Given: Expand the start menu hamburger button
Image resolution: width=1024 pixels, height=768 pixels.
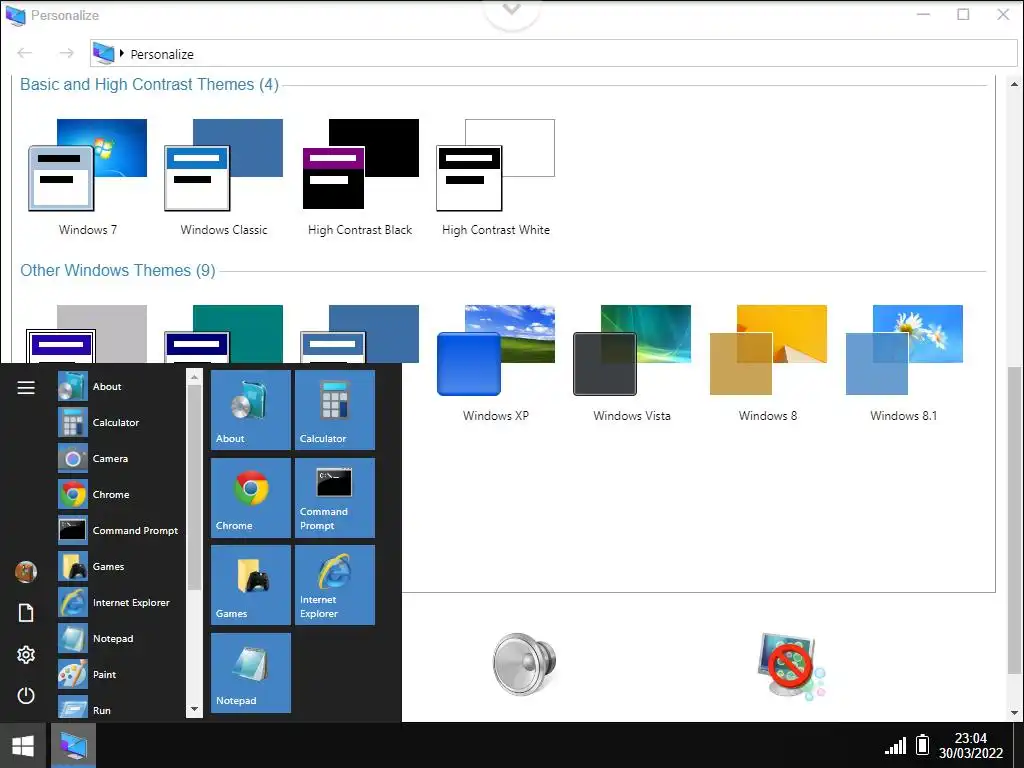Looking at the screenshot, I should 26,388.
